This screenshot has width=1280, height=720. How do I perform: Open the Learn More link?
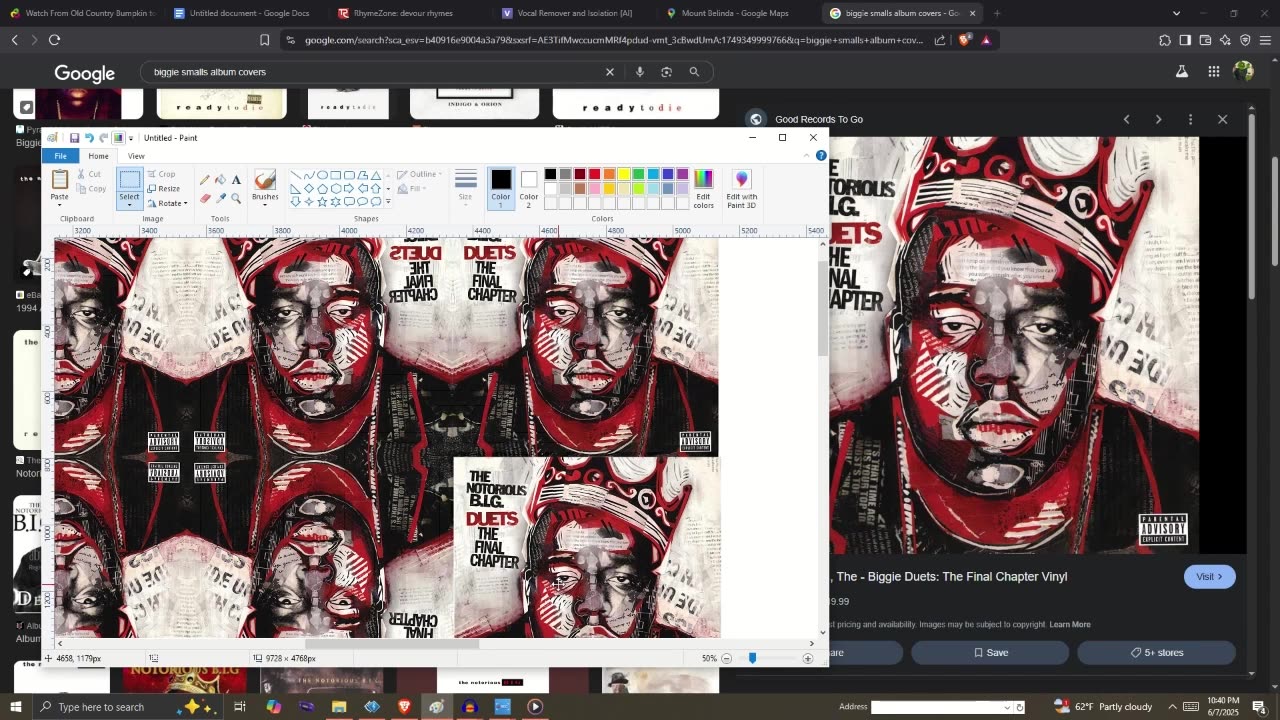point(1070,624)
